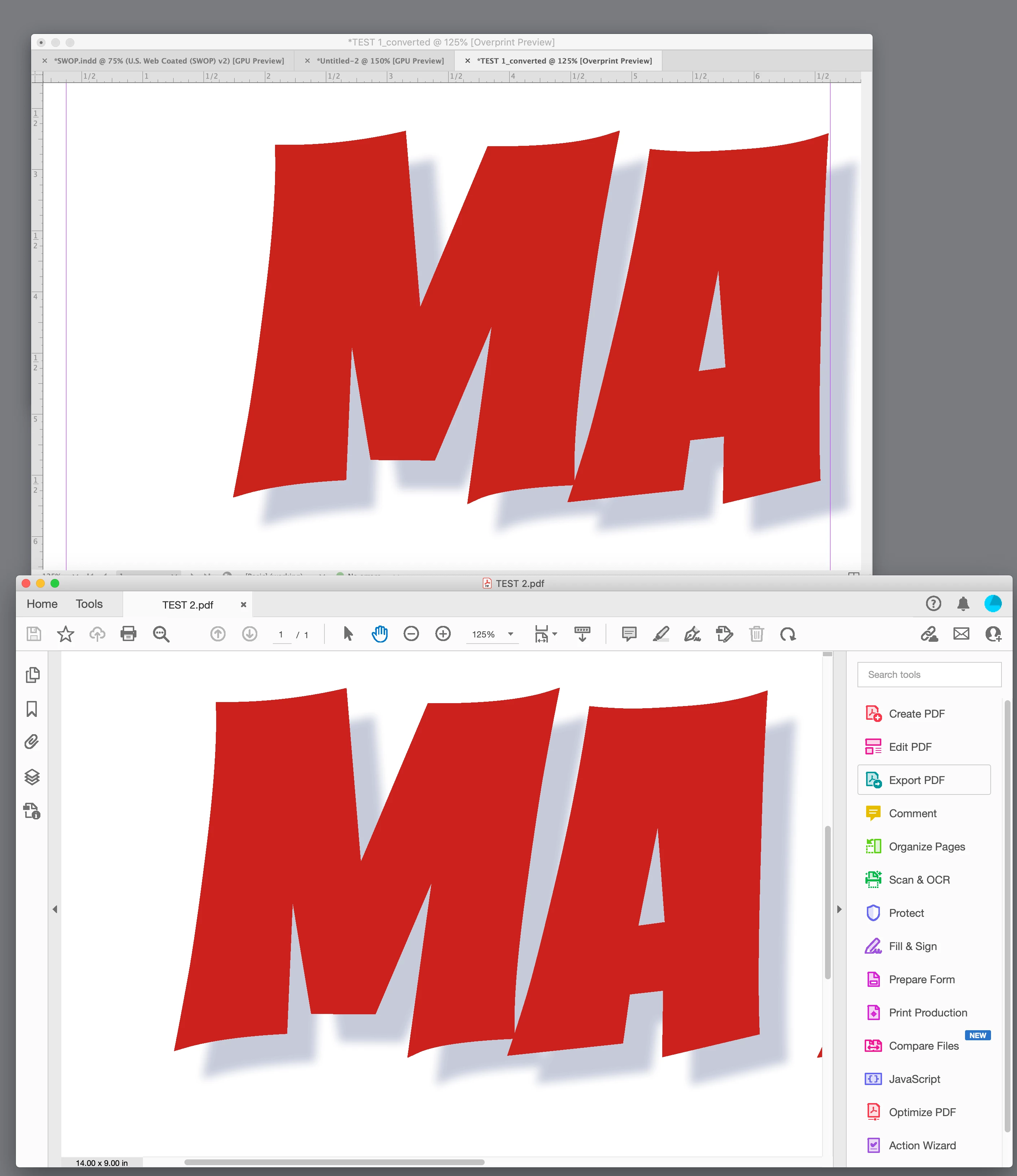Open the Layers panel icon
Screen dimensions: 1017x1176
click(32, 776)
